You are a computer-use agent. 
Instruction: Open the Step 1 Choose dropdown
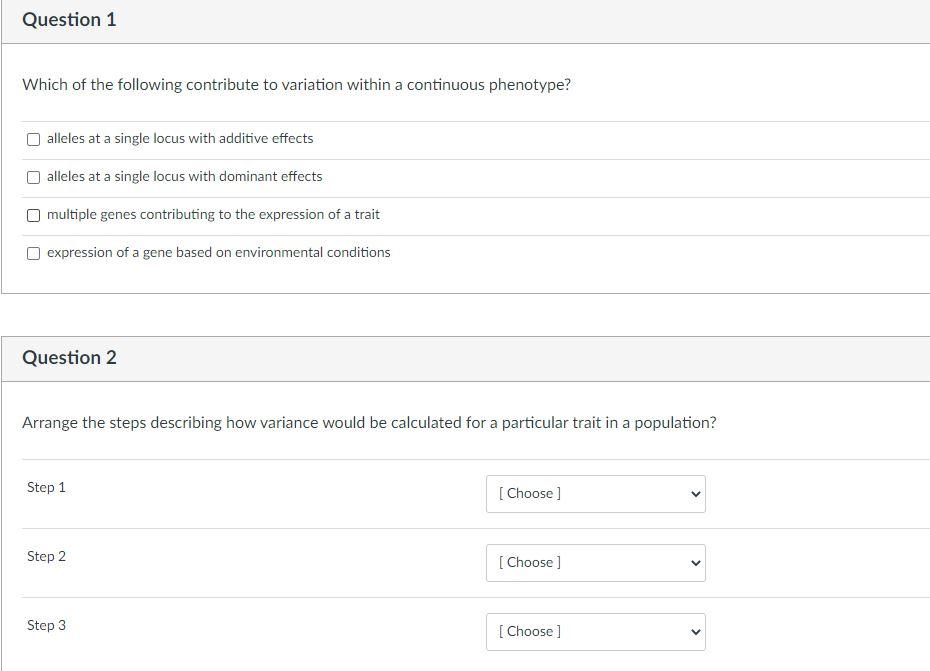click(x=595, y=494)
